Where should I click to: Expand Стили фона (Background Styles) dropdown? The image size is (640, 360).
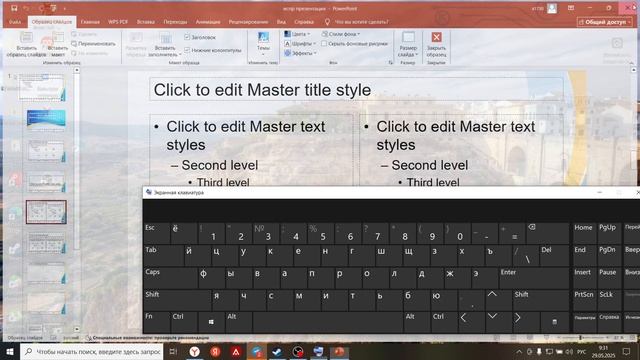click(341, 34)
